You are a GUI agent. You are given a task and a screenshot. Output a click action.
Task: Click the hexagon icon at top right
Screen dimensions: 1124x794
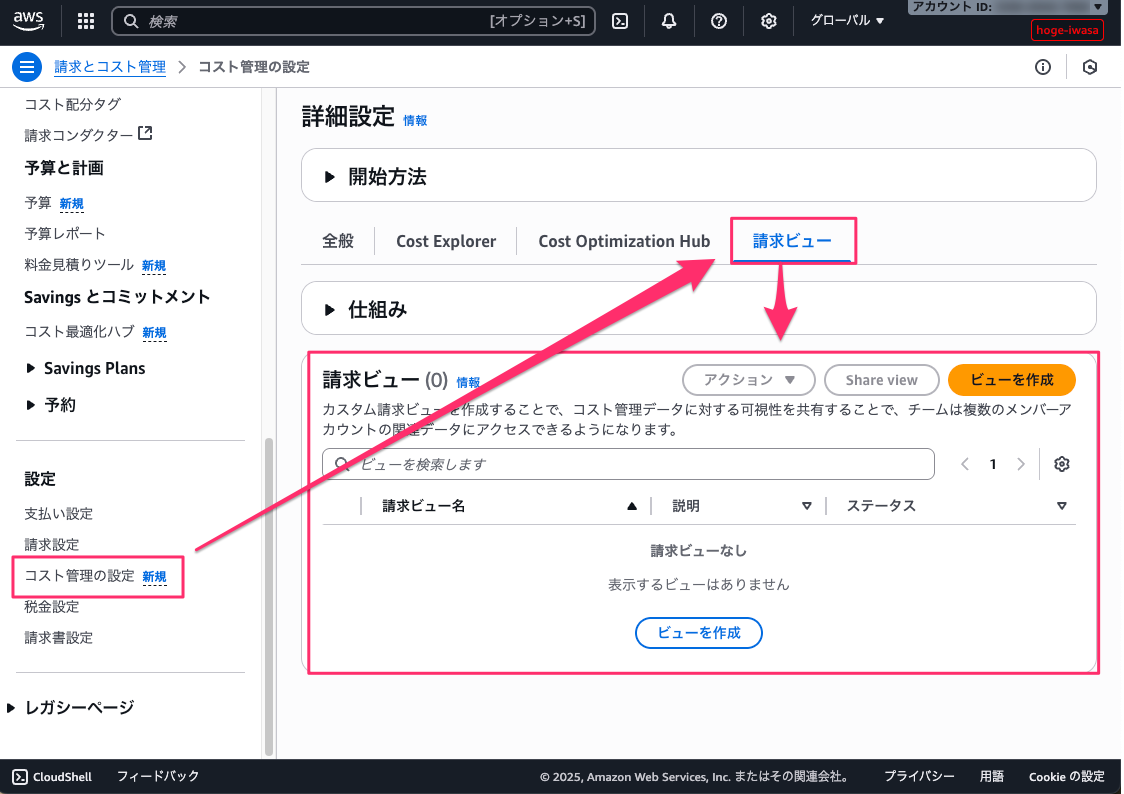pos(1090,67)
